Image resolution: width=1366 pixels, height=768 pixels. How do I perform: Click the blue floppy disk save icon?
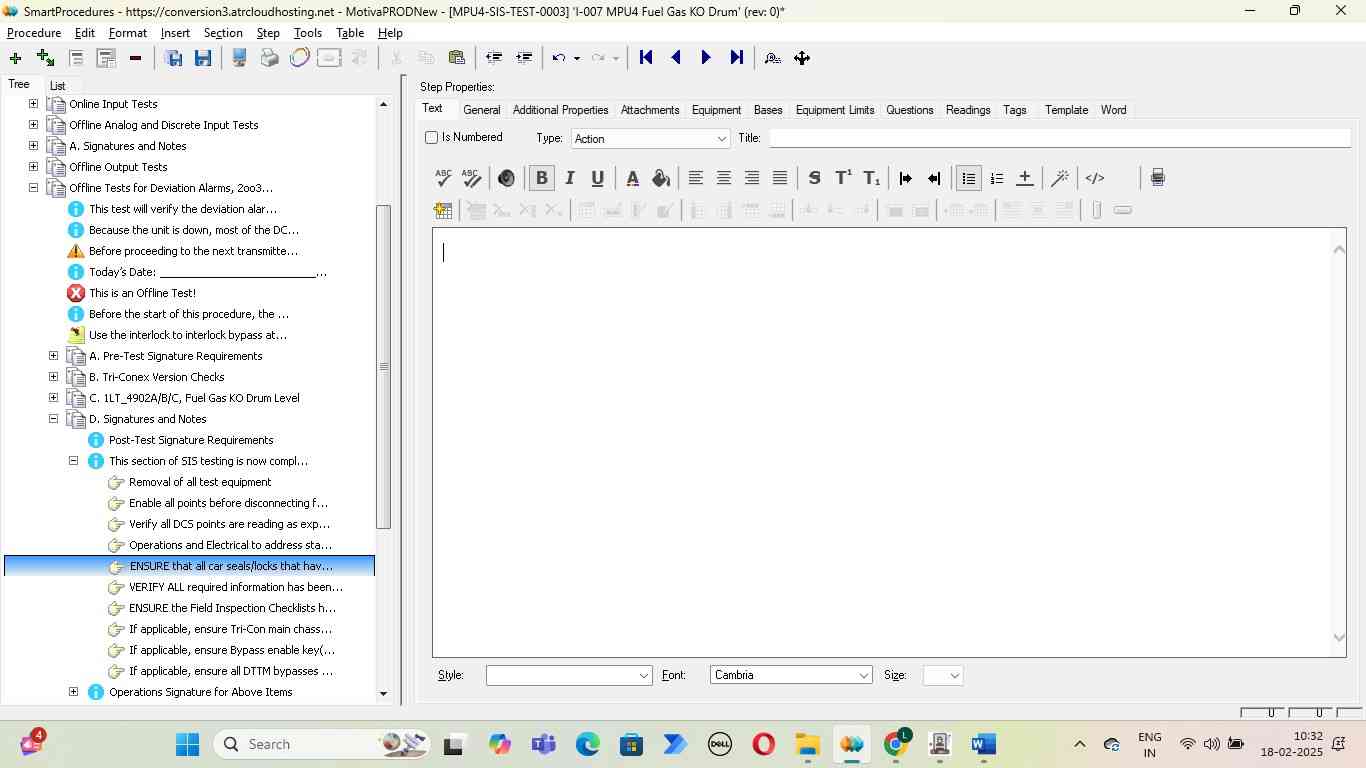[203, 58]
